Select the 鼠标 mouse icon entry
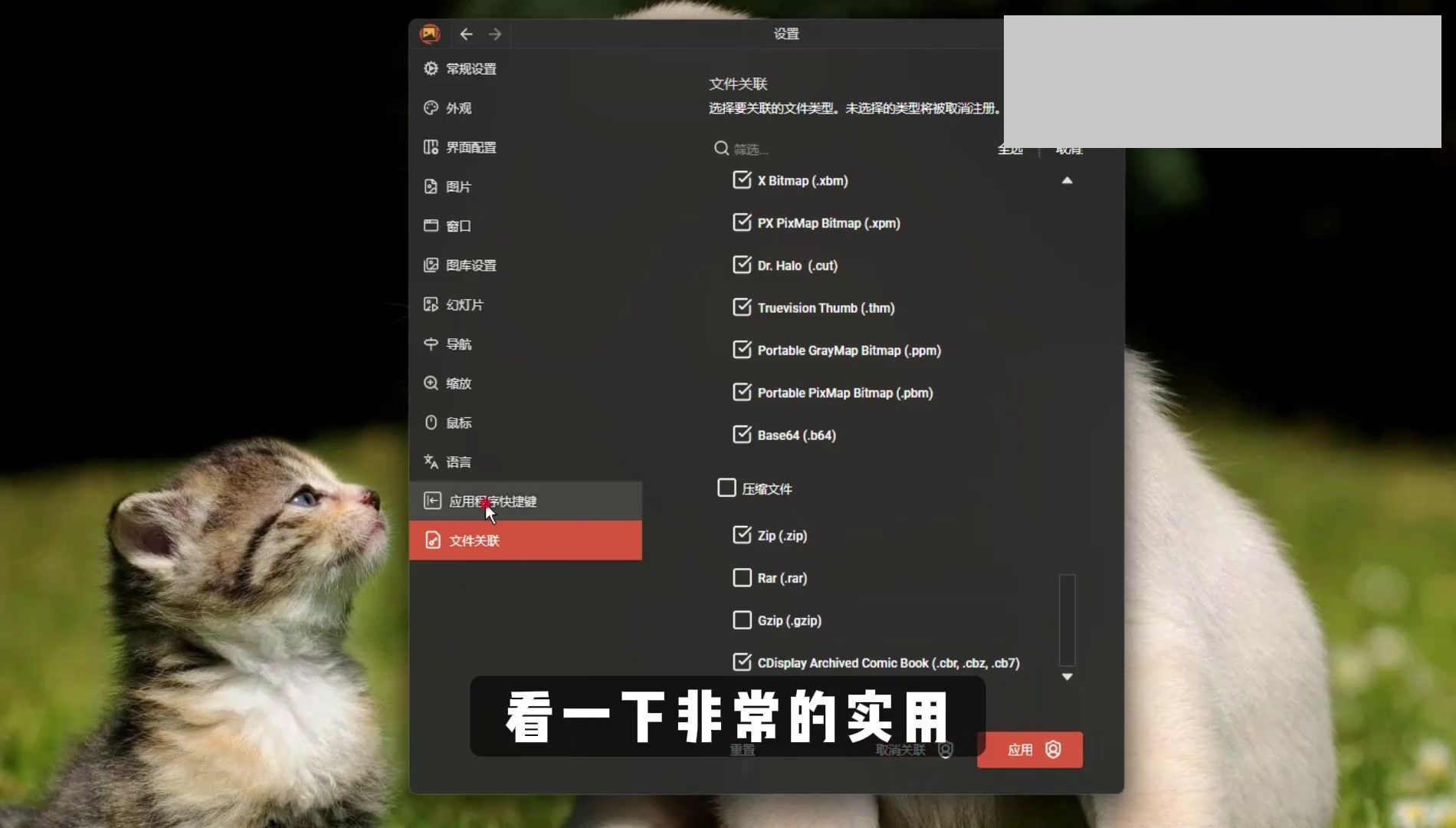 click(x=431, y=422)
